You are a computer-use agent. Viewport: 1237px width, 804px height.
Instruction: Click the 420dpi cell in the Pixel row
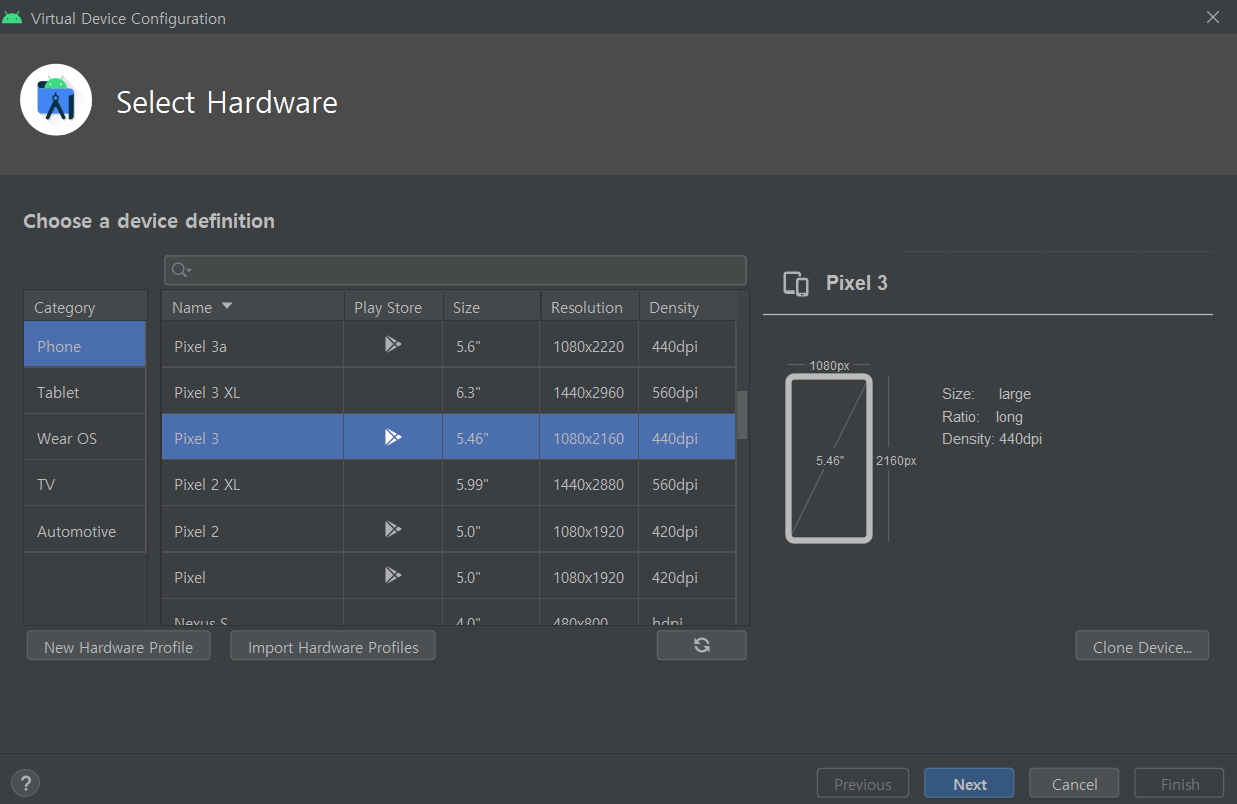[687, 577]
